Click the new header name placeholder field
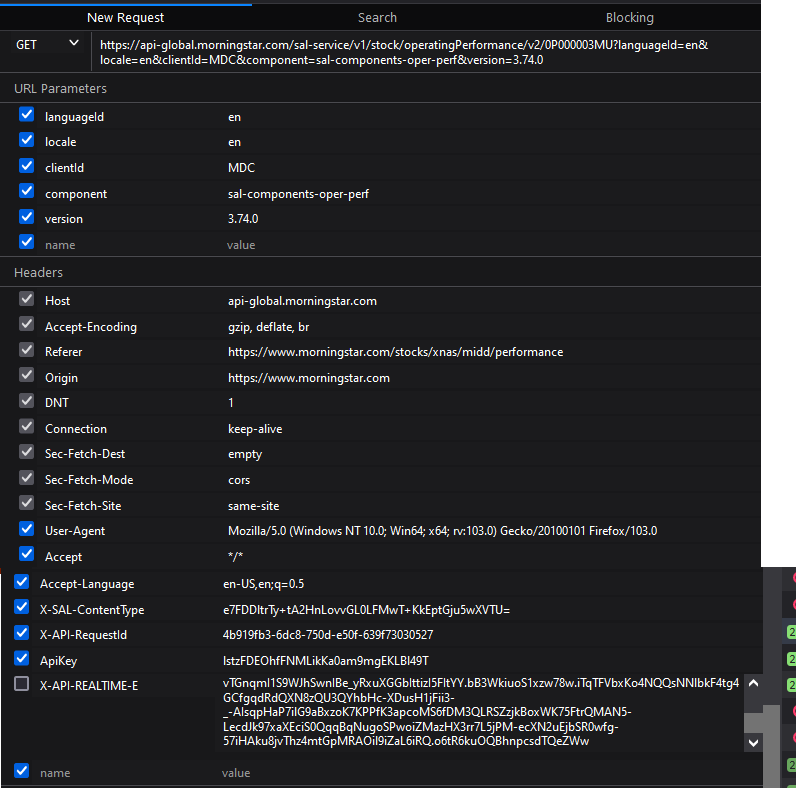The image size is (806, 788). (x=55, y=773)
